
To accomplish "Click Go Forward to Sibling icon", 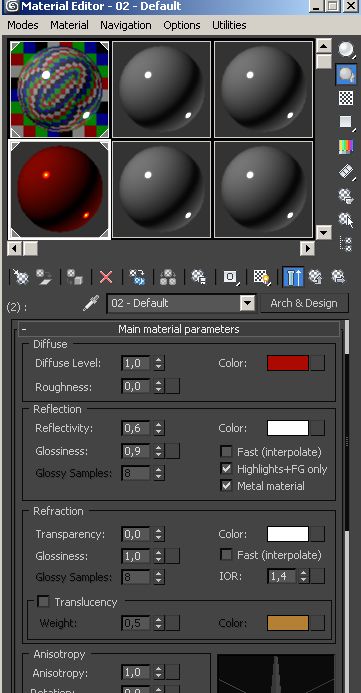I will [x=338, y=277].
